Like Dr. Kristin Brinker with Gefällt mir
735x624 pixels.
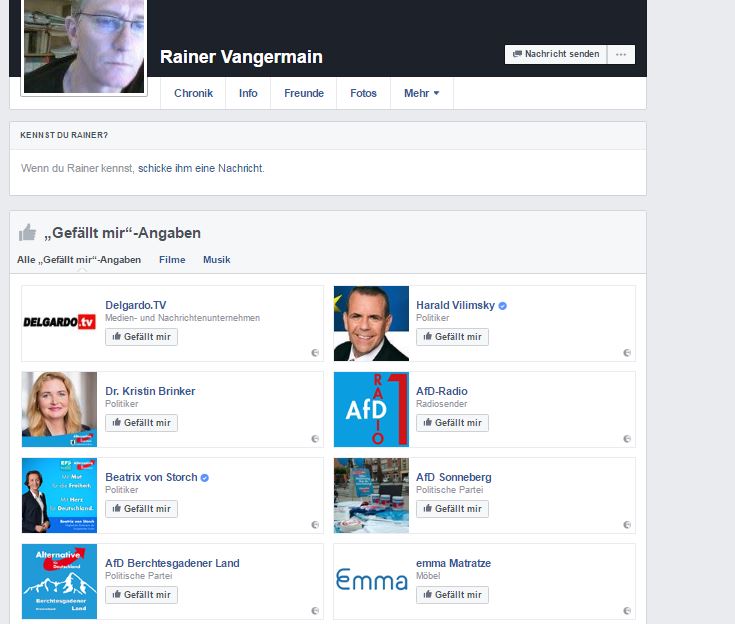coord(141,423)
